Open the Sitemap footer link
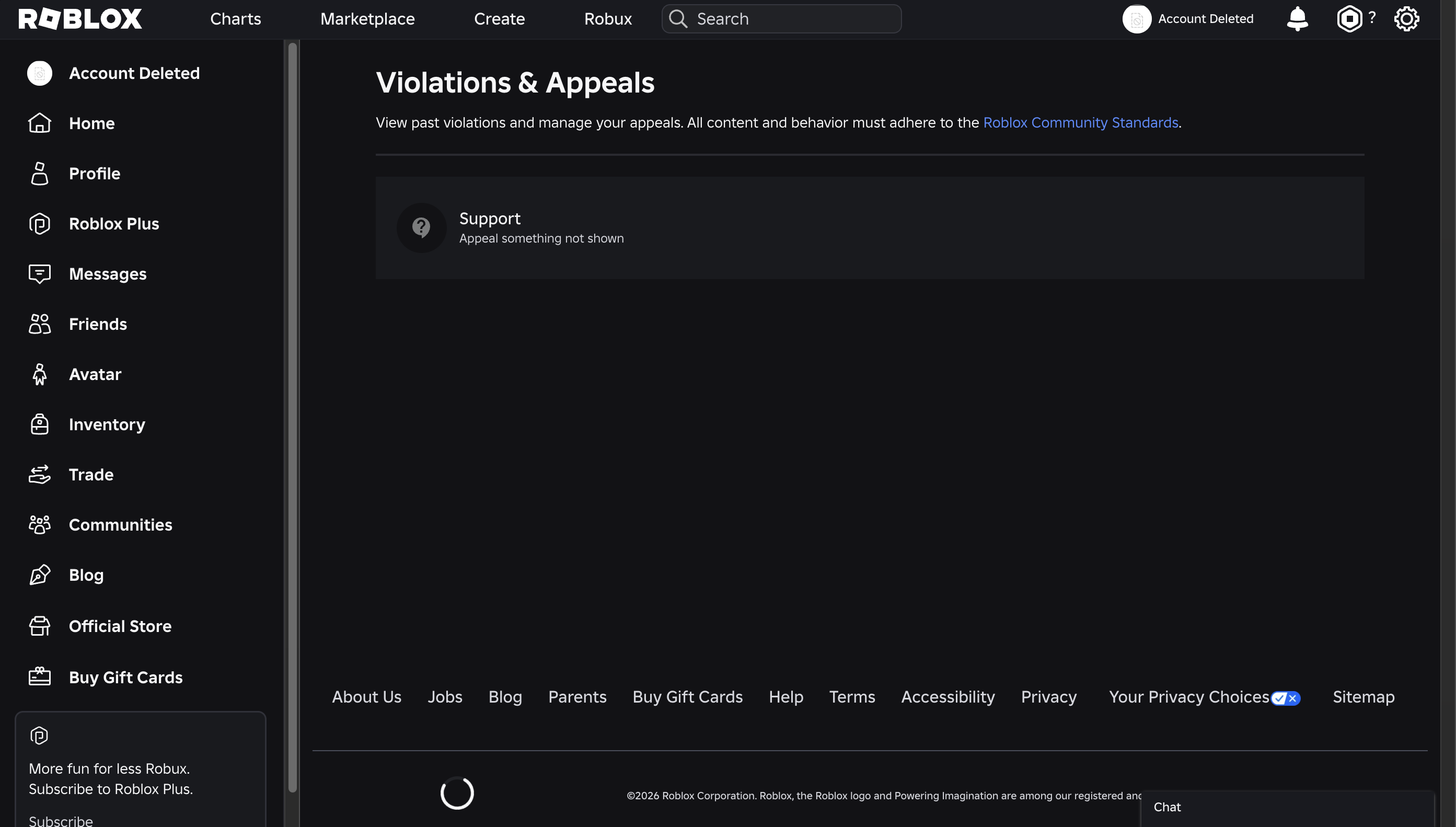The height and width of the screenshot is (827, 1456). tap(1364, 697)
